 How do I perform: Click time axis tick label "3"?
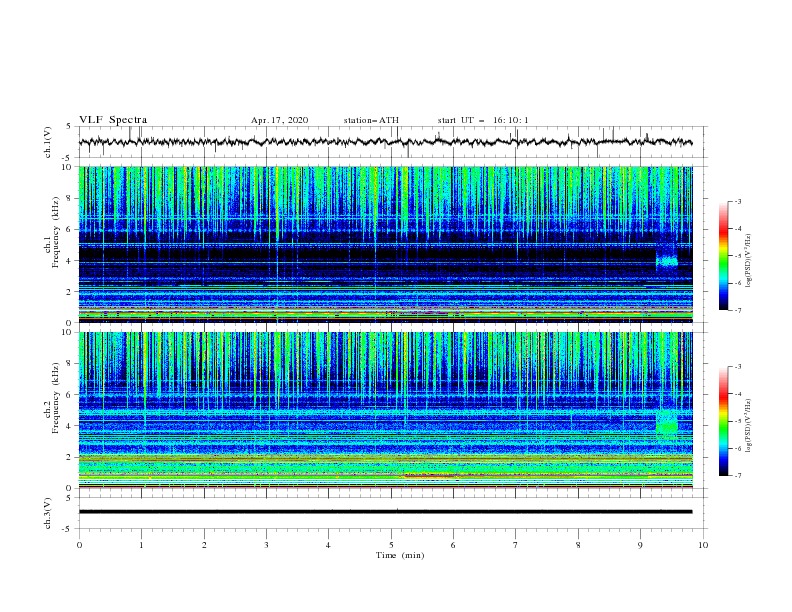click(x=266, y=545)
